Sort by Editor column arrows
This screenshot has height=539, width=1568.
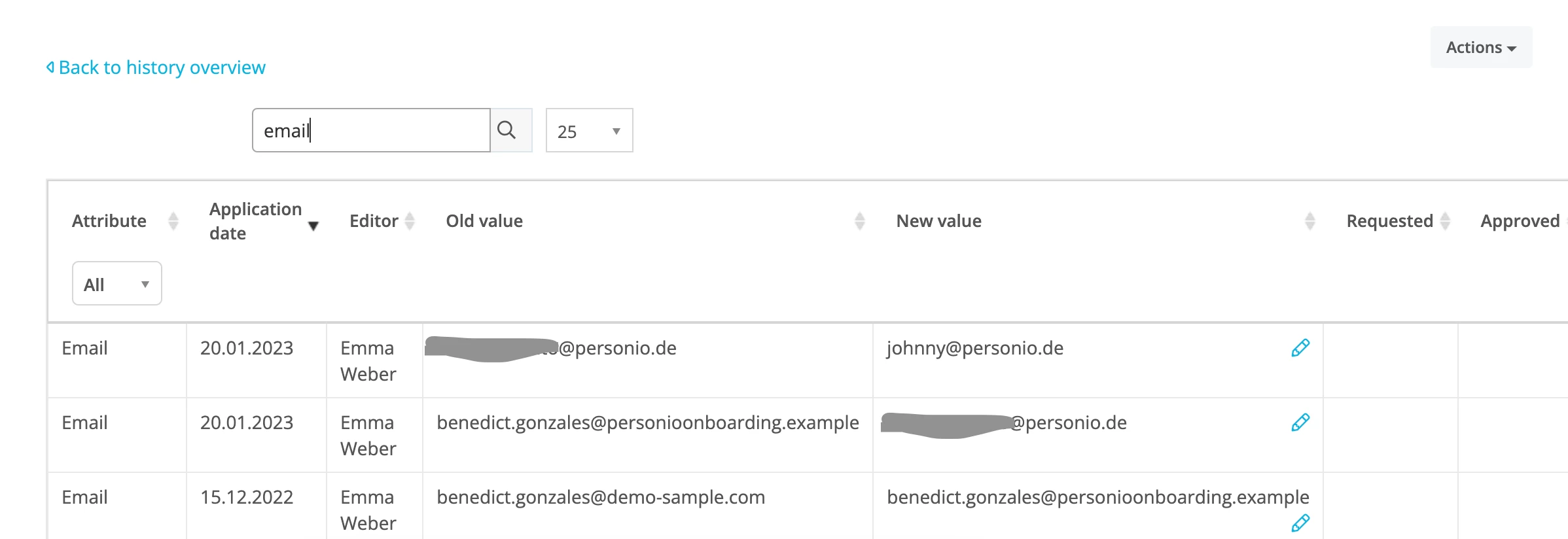(x=410, y=221)
